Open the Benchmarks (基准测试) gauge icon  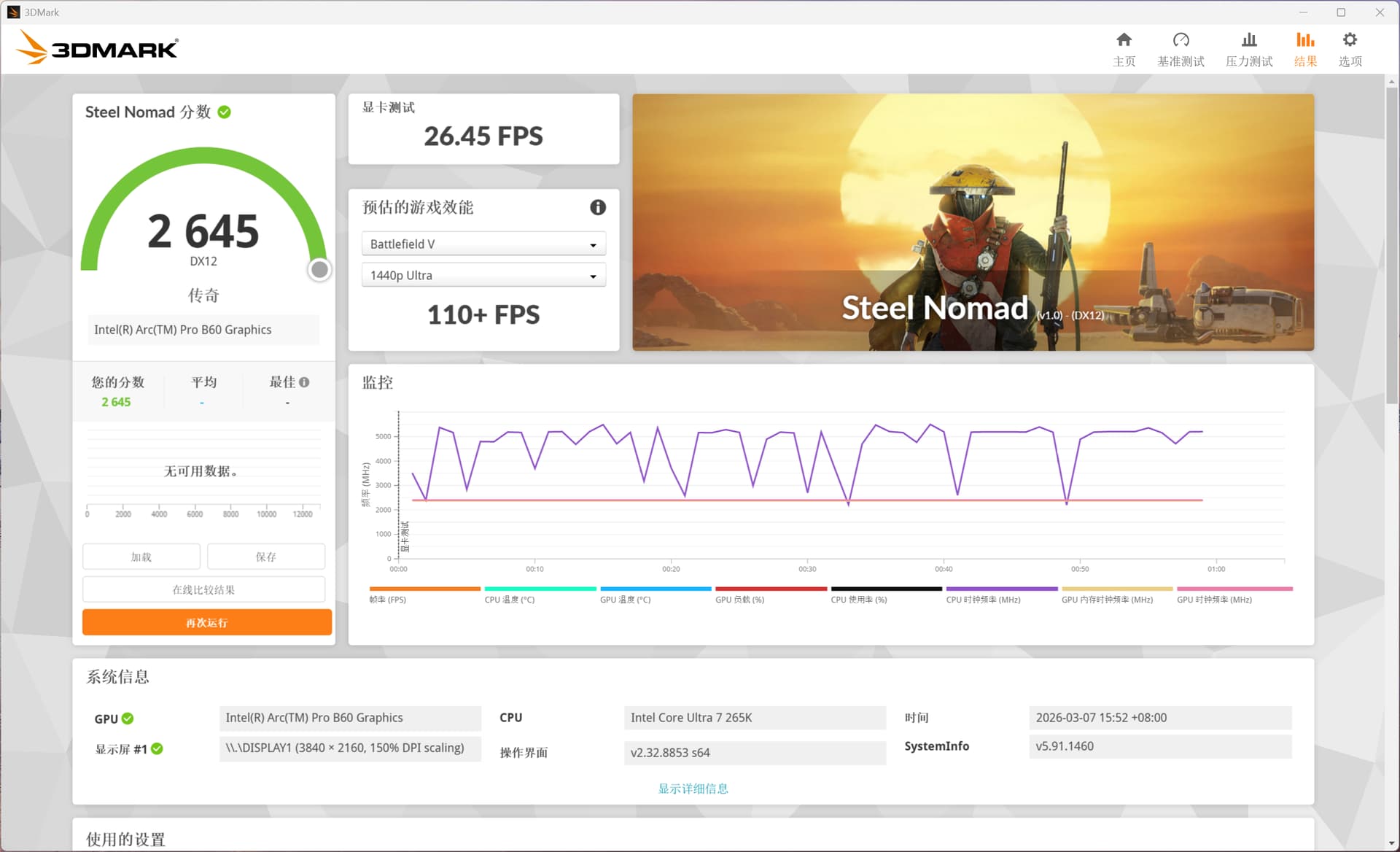1181,40
